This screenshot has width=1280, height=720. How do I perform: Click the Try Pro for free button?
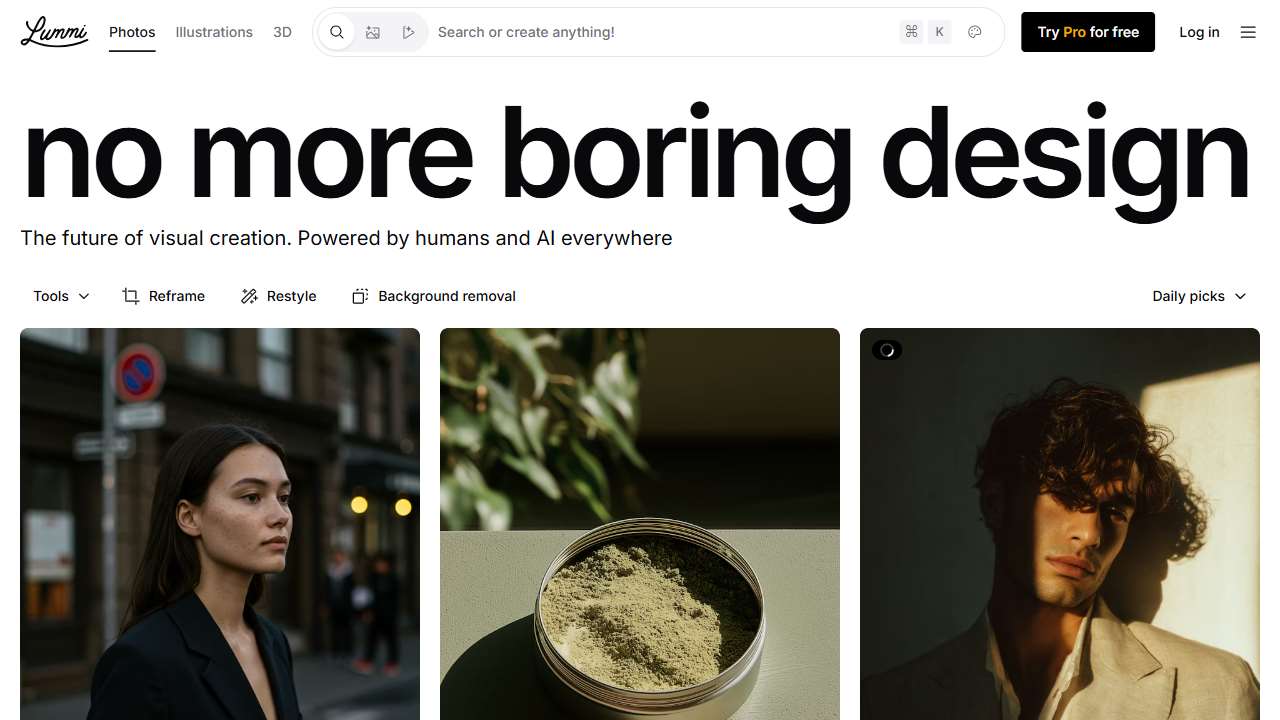(x=1088, y=32)
